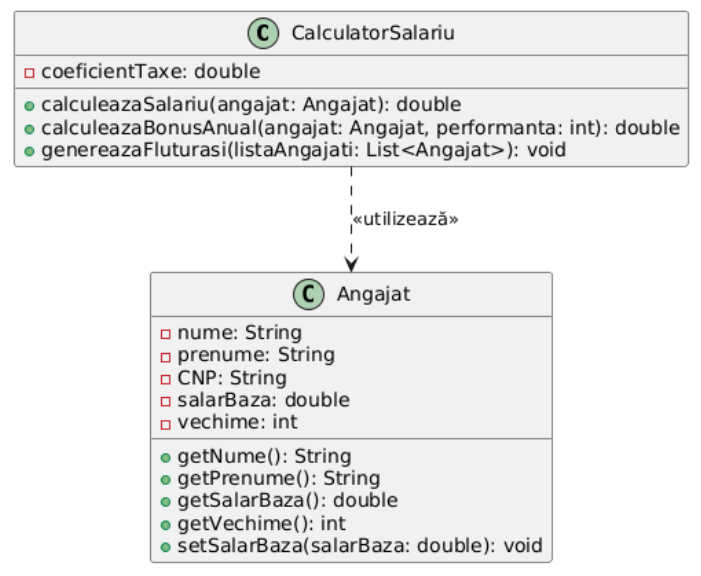This screenshot has width=701, height=576.
Task: Select the CalculatorSalariu class title
Action: (373, 33)
